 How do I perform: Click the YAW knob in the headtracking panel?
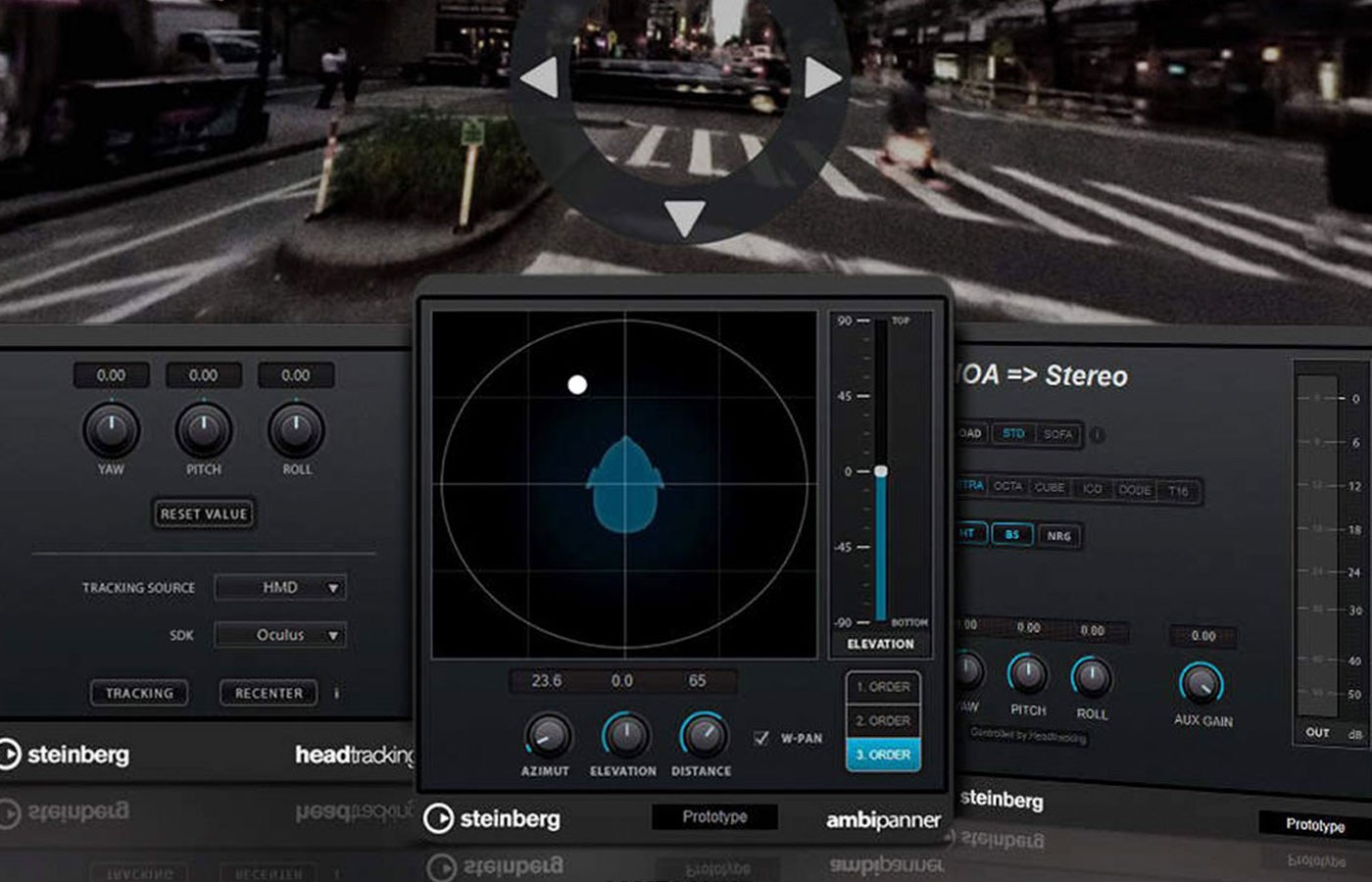(111, 429)
